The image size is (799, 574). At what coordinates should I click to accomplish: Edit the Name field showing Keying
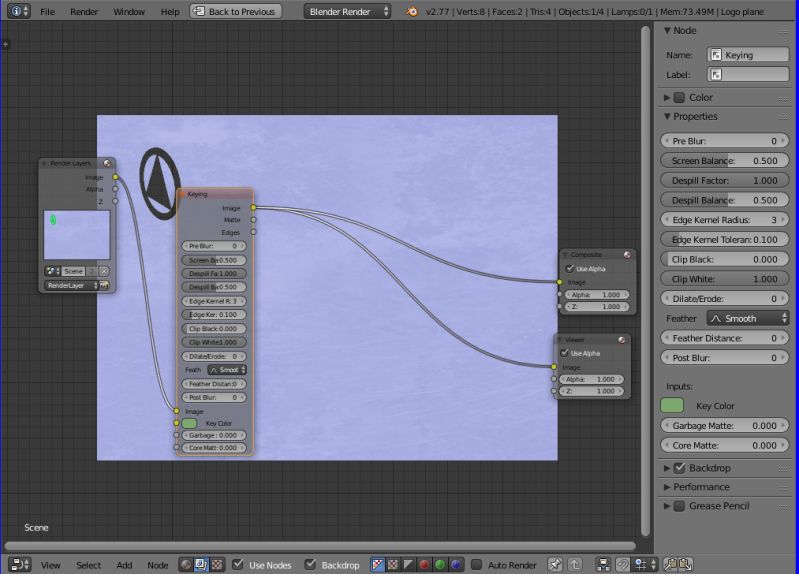748,55
